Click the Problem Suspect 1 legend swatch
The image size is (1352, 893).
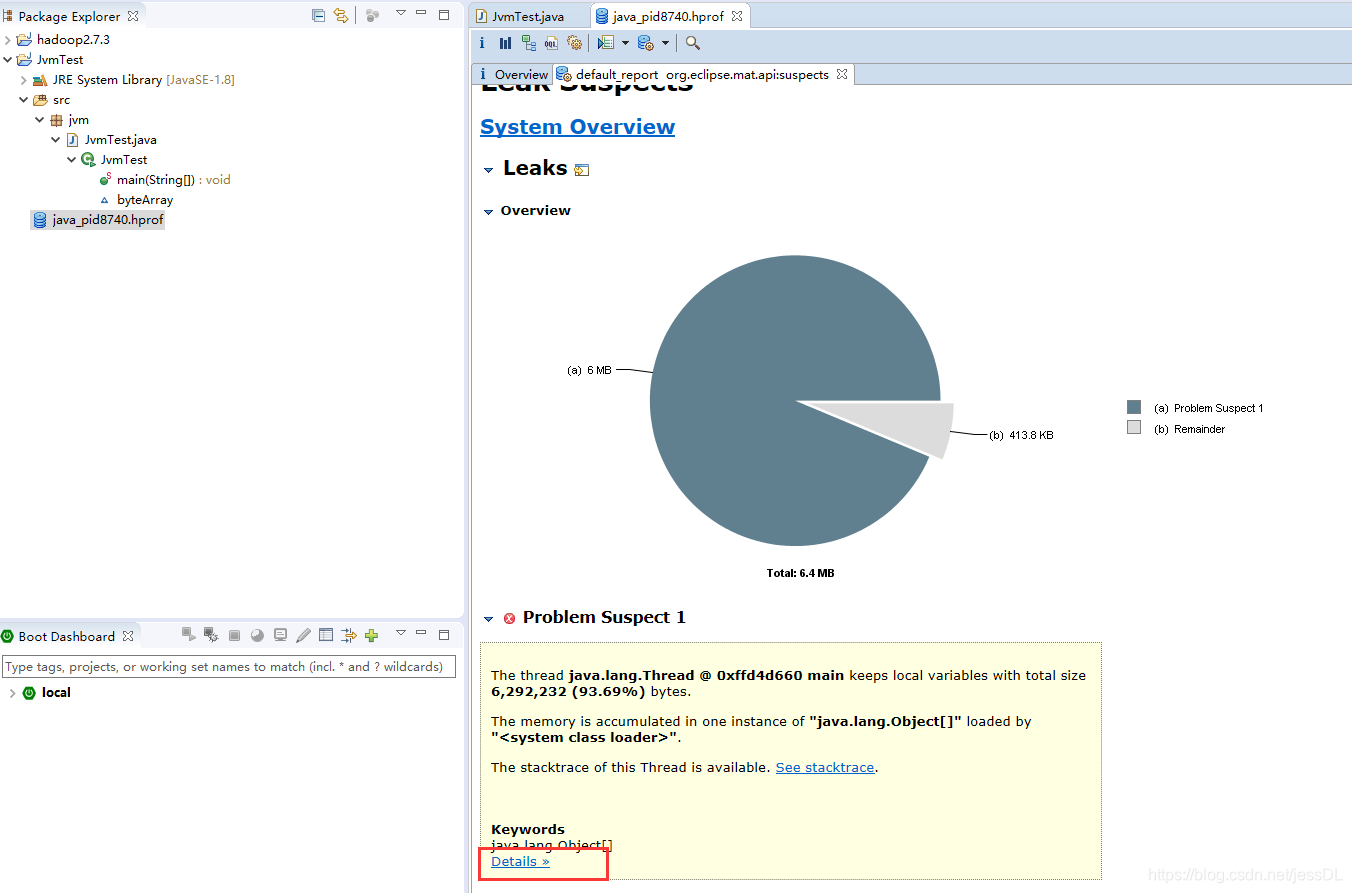click(1134, 407)
